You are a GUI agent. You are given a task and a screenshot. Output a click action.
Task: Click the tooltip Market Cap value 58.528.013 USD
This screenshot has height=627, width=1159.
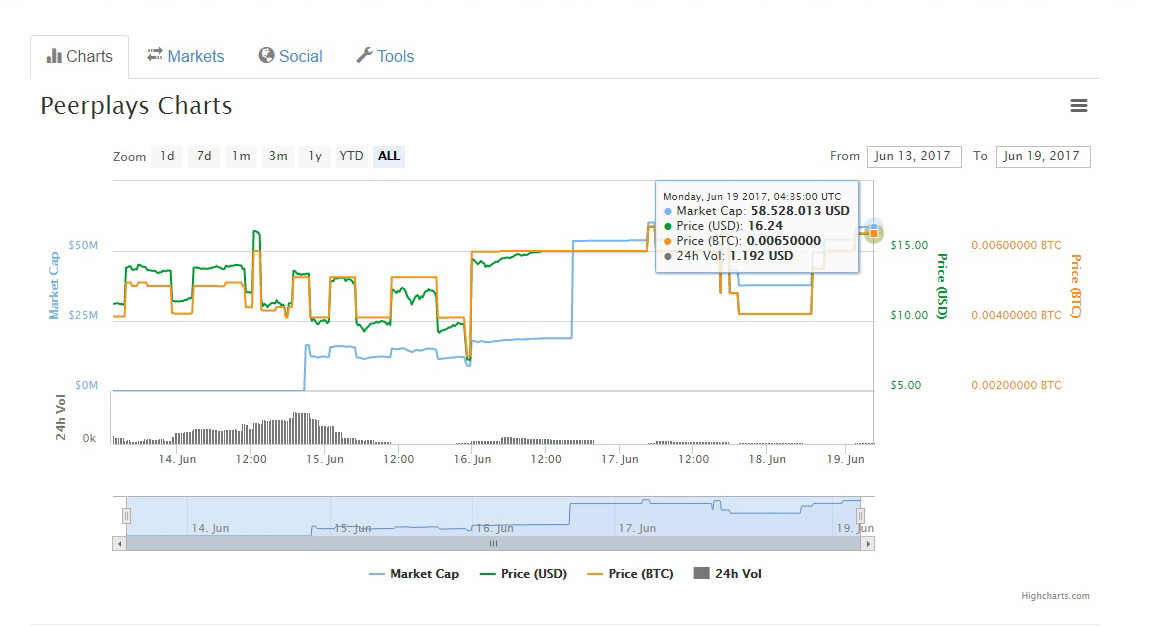pyautogui.click(x=801, y=211)
